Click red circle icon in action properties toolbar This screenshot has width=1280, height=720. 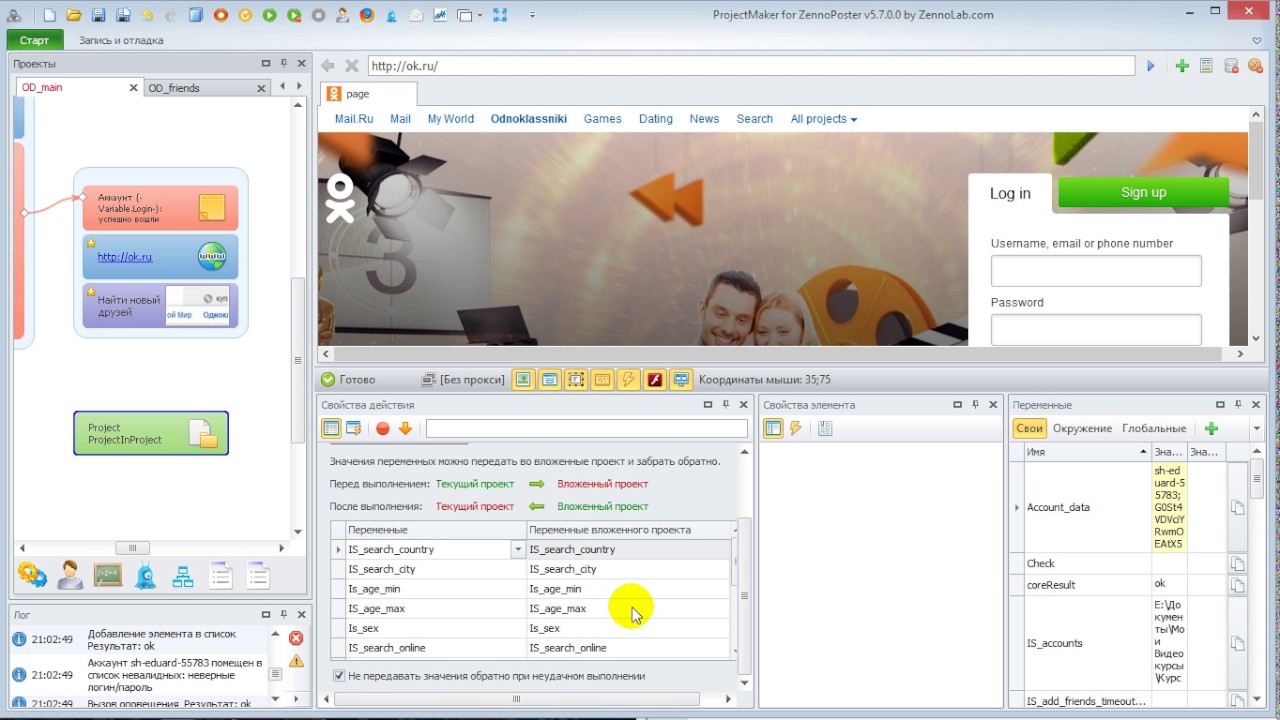click(382, 428)
